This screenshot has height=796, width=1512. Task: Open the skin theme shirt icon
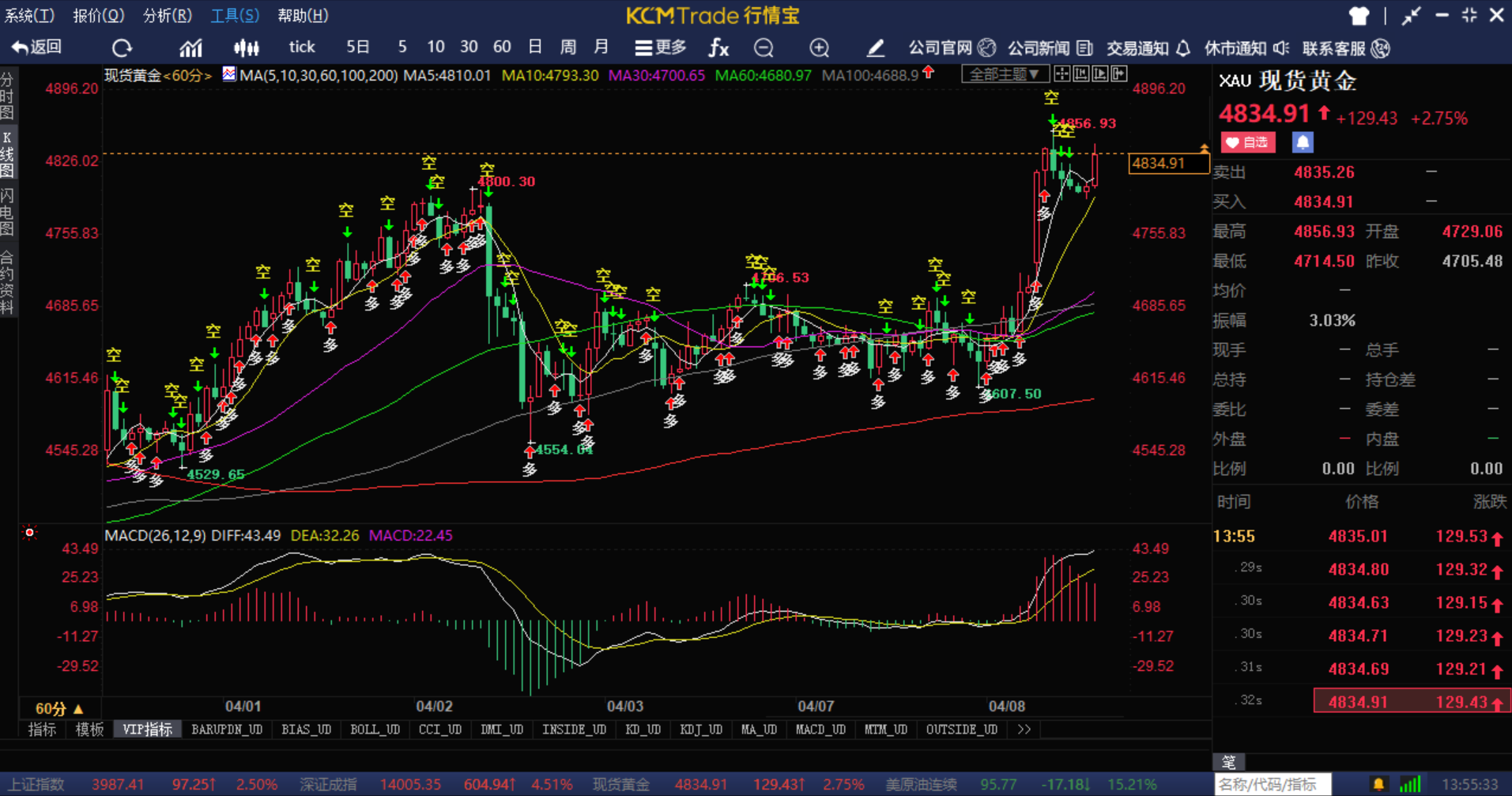point(1359,16)
